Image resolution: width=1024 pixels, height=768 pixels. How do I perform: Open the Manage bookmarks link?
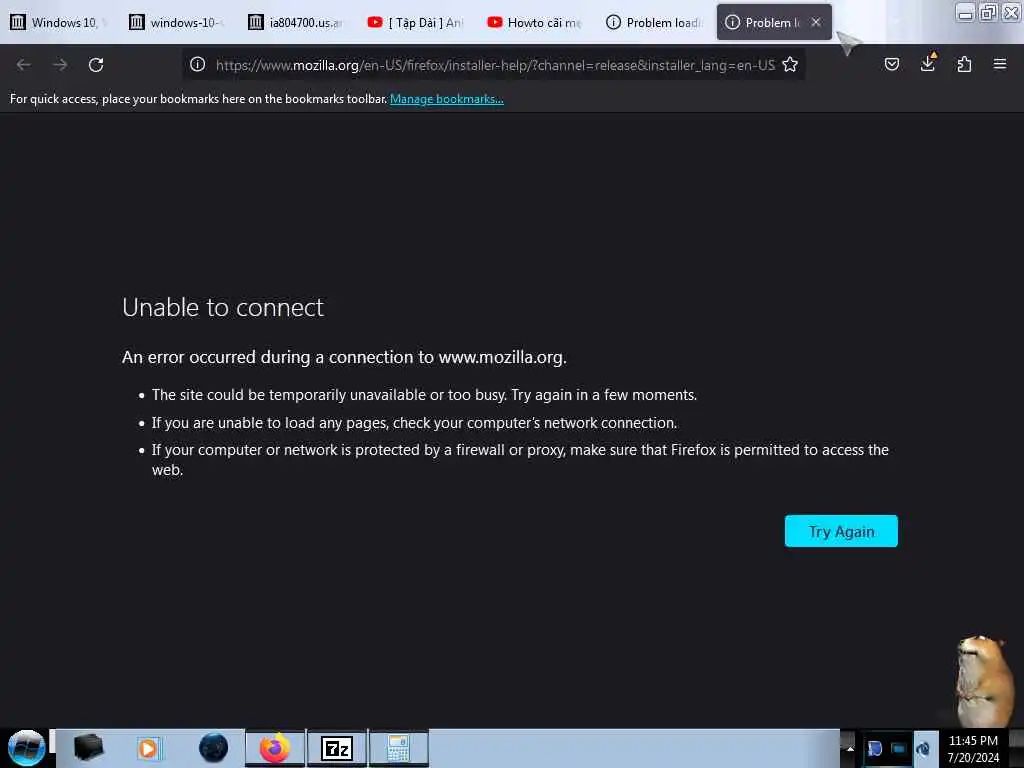click(x=447, y=99)
